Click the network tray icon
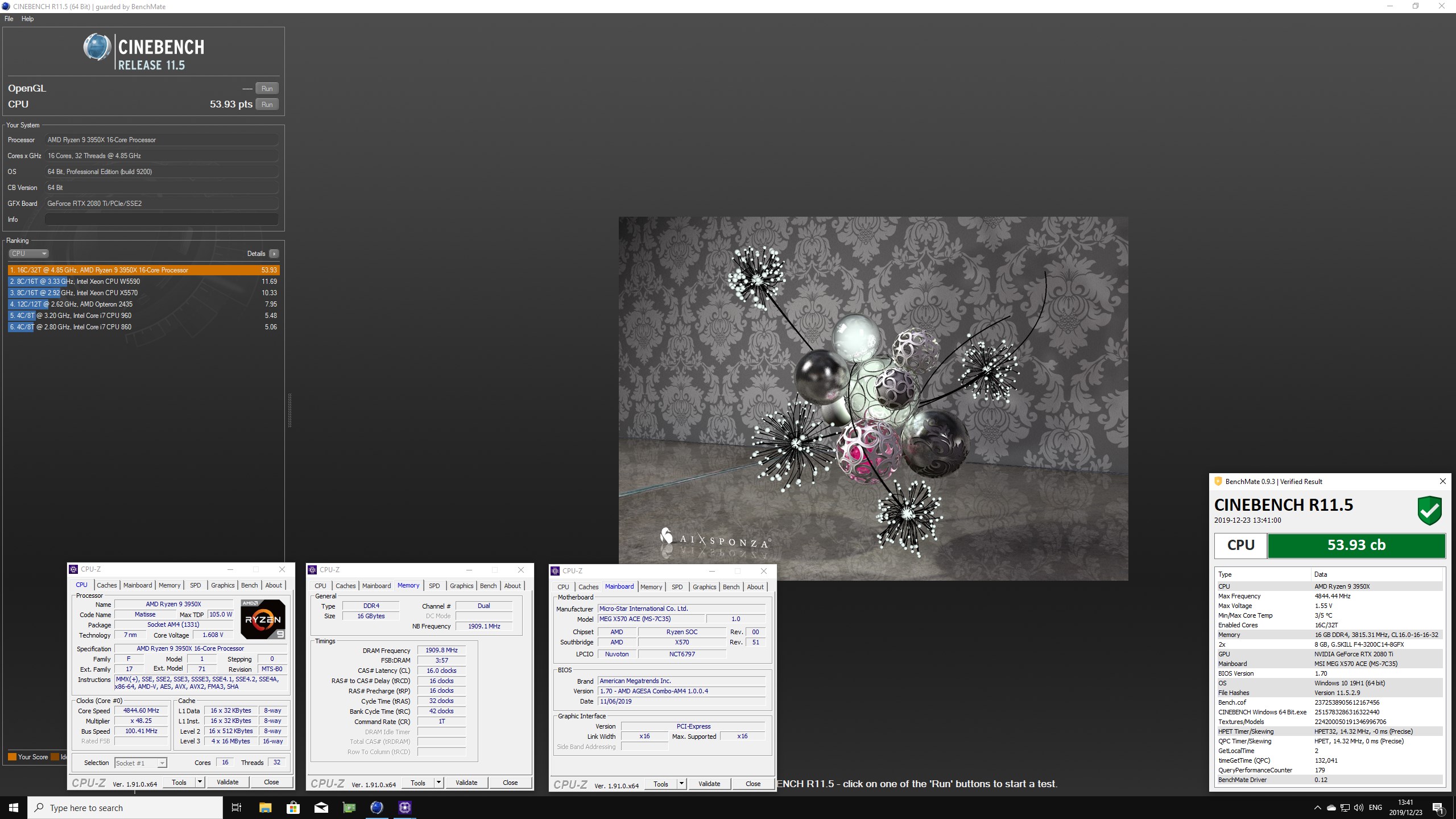 [1345, 808]
